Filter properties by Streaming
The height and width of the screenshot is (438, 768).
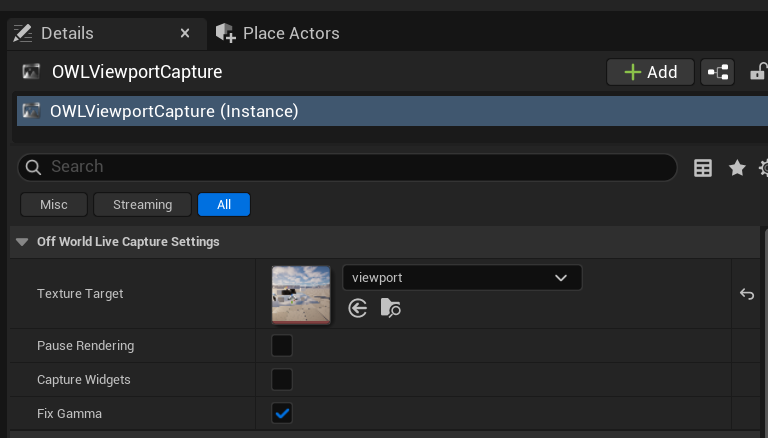tap(143, 204)
